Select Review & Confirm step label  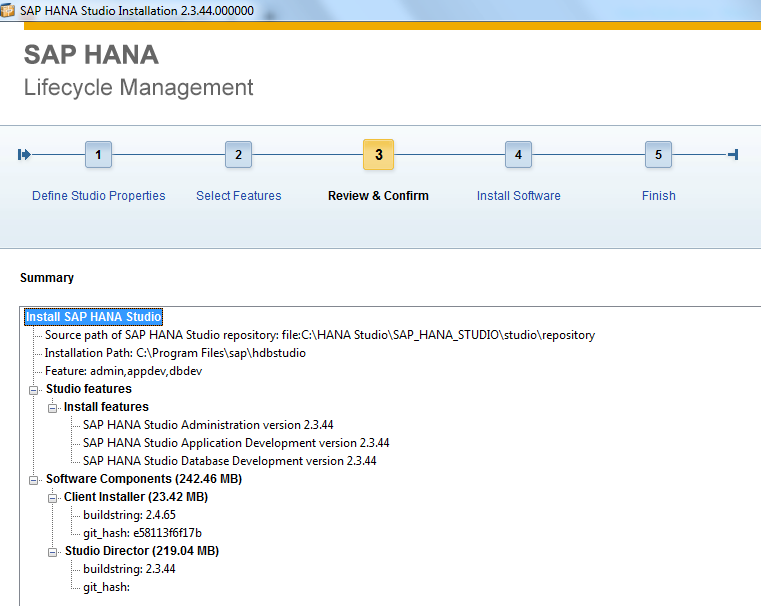[378, 196]
